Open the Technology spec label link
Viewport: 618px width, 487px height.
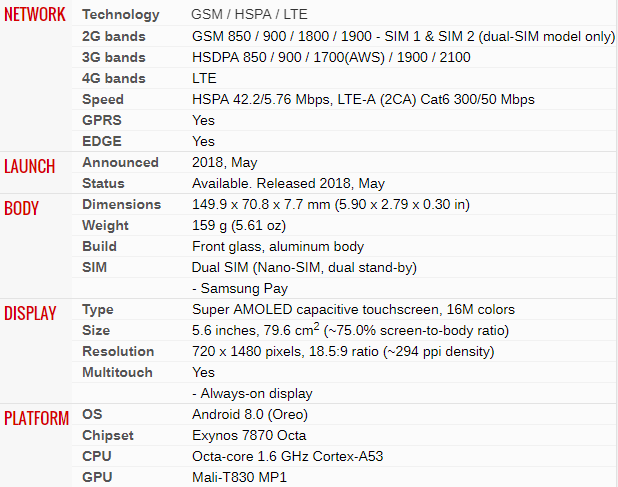(x=120, y=15)
